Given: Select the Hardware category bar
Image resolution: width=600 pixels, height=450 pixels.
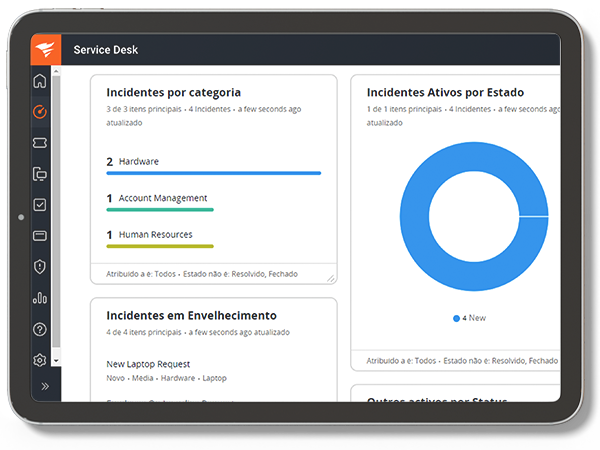Looking at the screenshot, I should [x=214, y=173].
